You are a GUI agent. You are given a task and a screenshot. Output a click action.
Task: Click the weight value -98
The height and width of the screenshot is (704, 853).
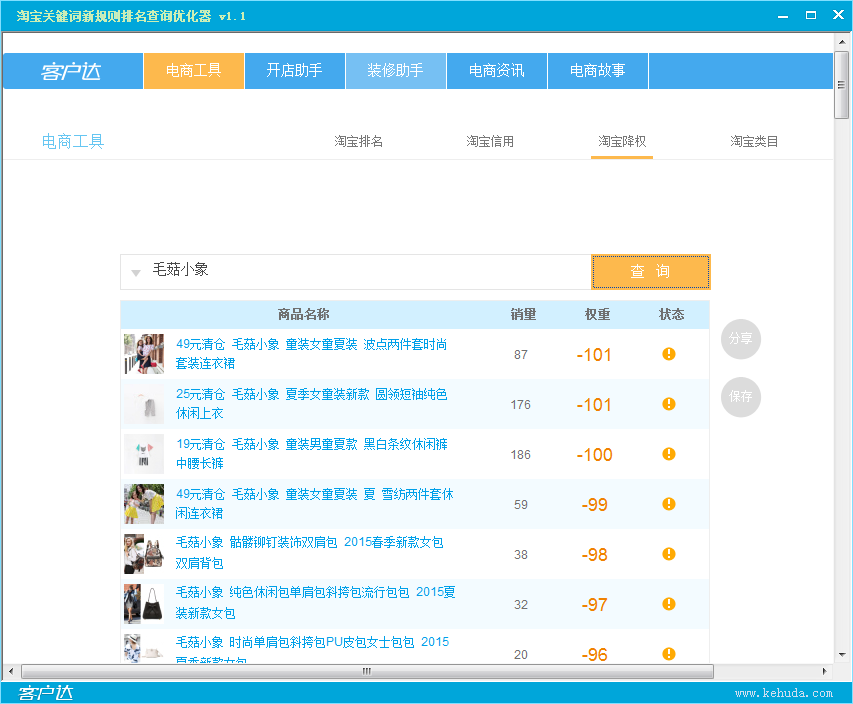[x=594, y=555]
